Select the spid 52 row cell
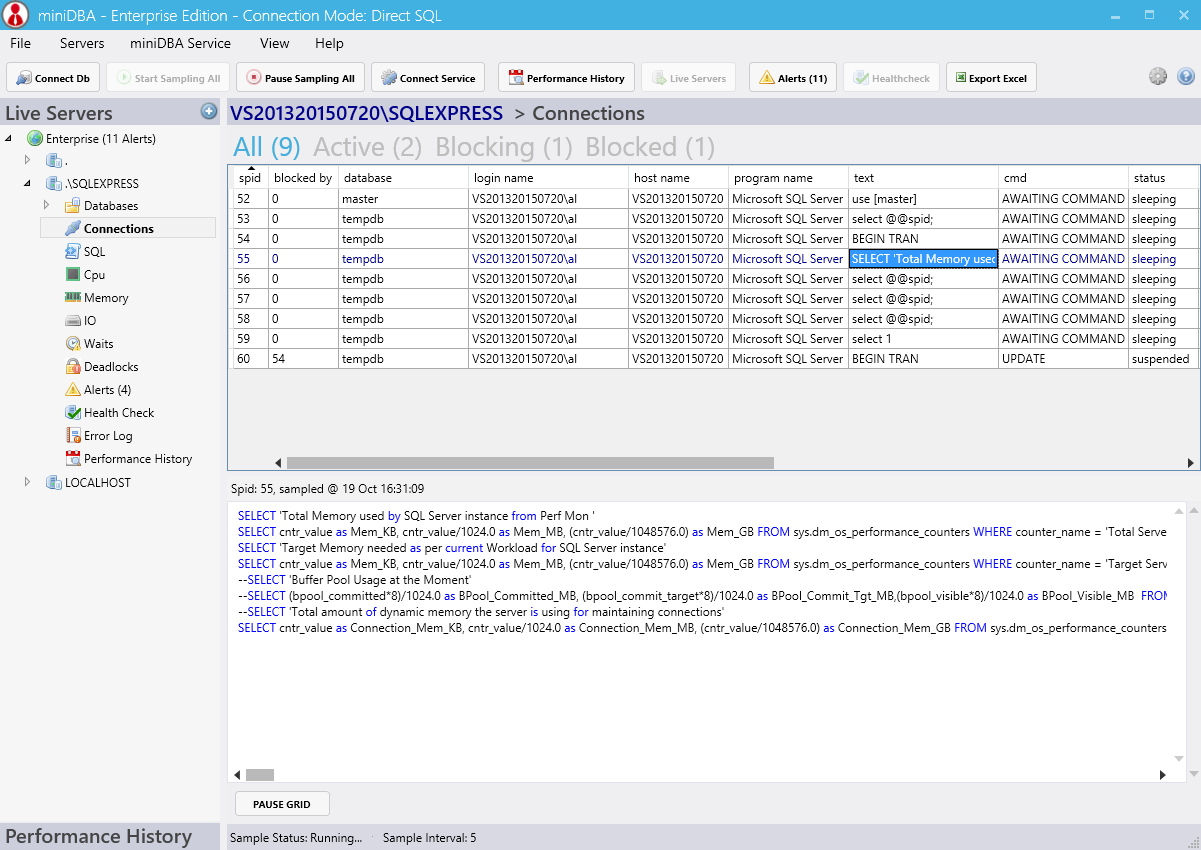The image size is (1201, 850). point(251,199)
